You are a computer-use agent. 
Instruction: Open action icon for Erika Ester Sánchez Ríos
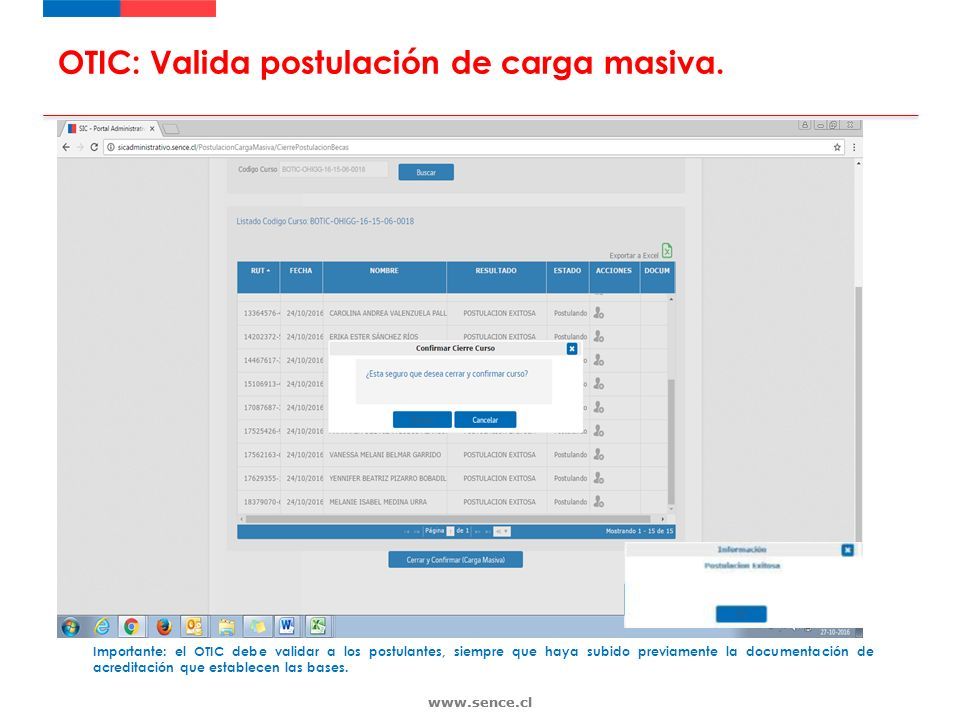[599, 336]
